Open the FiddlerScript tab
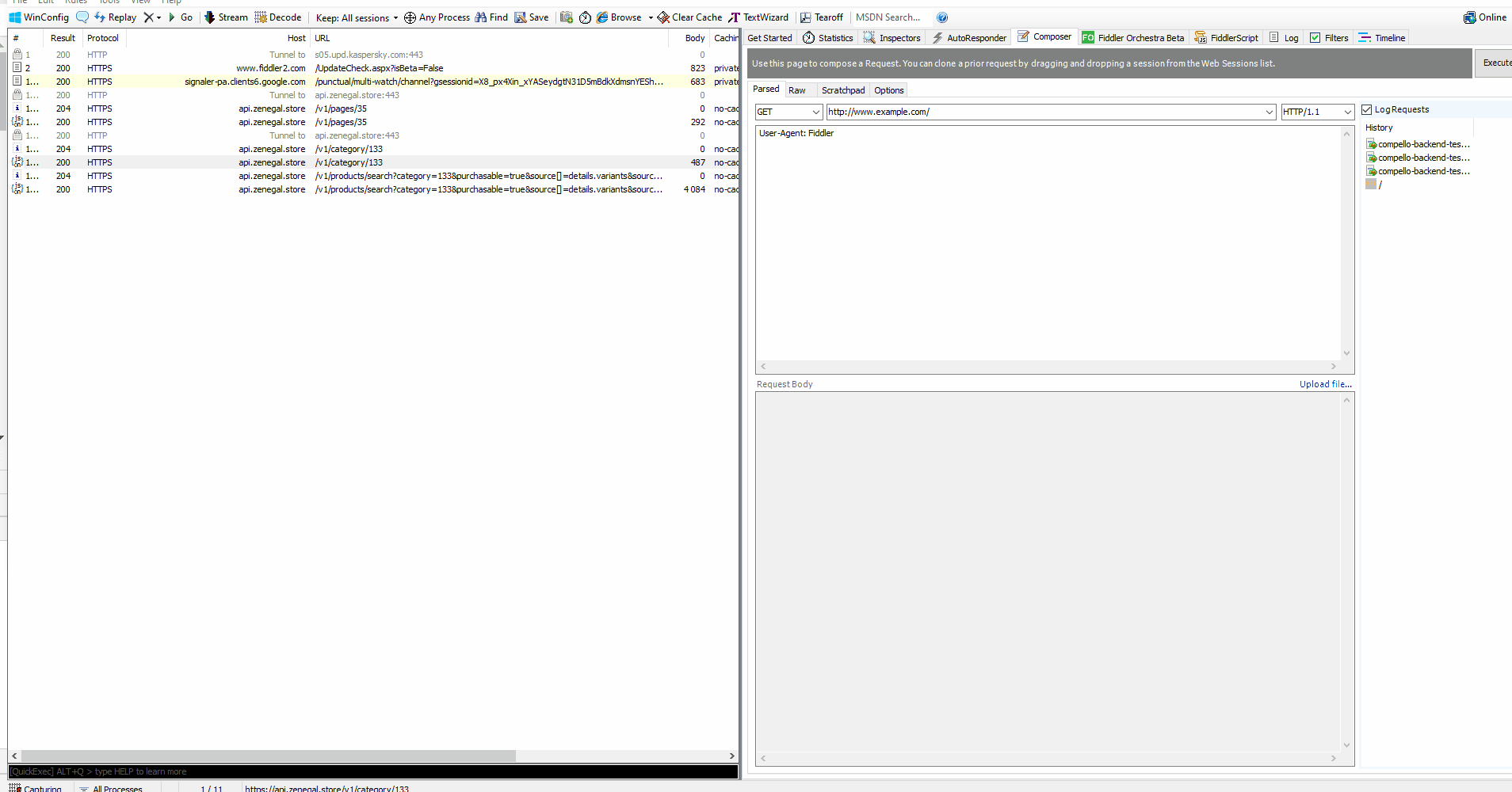Screen dimensions: 1512x792 [1227, 38]
